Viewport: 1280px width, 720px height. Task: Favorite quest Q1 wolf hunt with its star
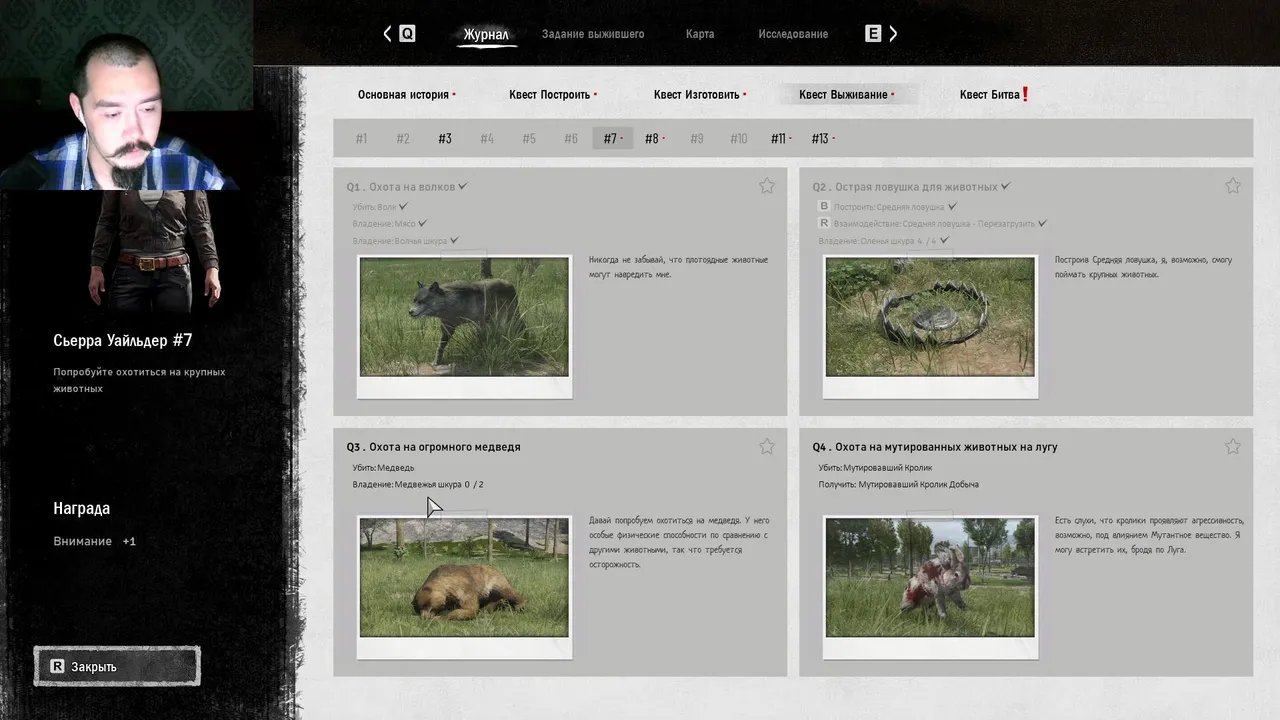pyautogui.click(x=767, y=186)
